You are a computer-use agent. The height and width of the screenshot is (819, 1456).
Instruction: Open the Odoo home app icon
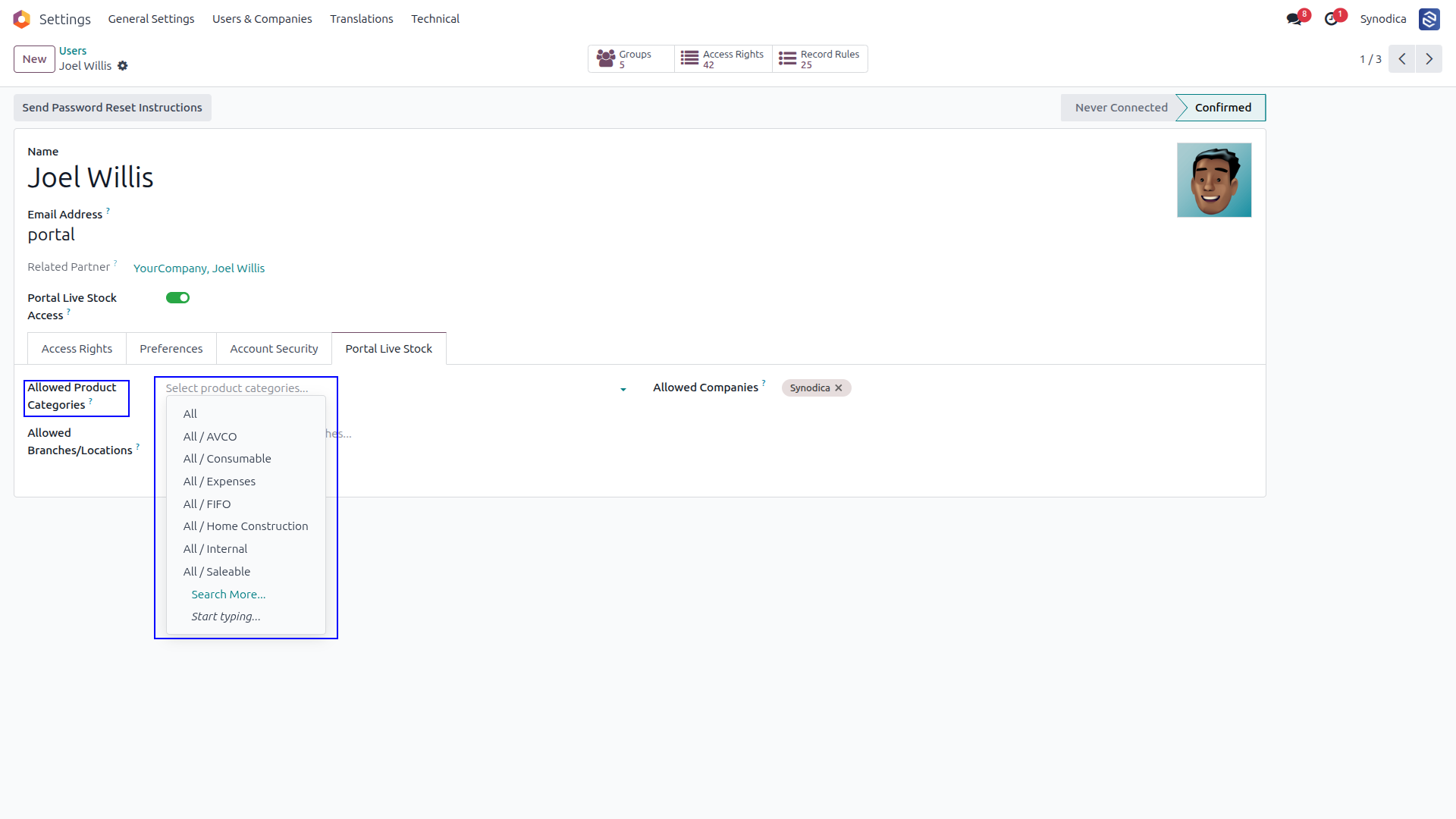(21, 19)
